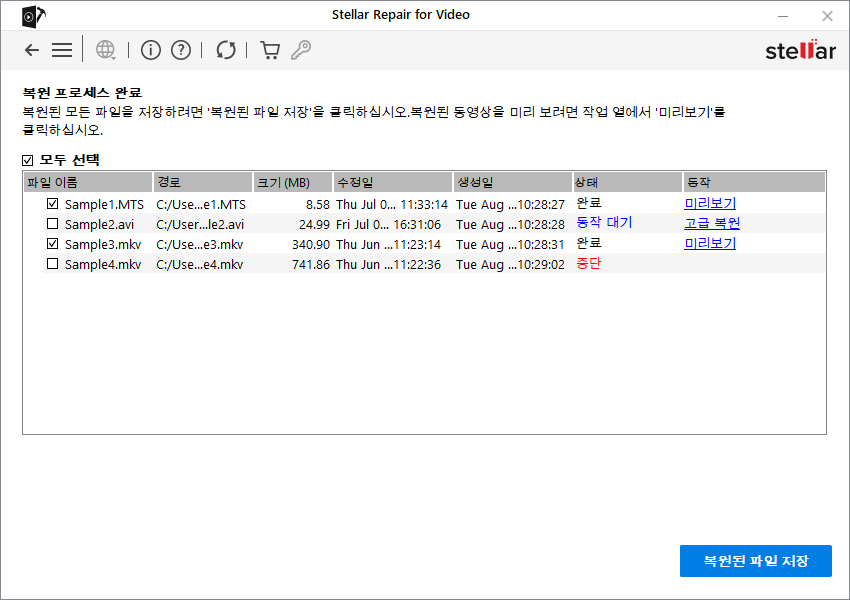Screen dimensions: 850x600
Task: Sort by 크기 (MB) column header
Action: click(x=293, y=182)
